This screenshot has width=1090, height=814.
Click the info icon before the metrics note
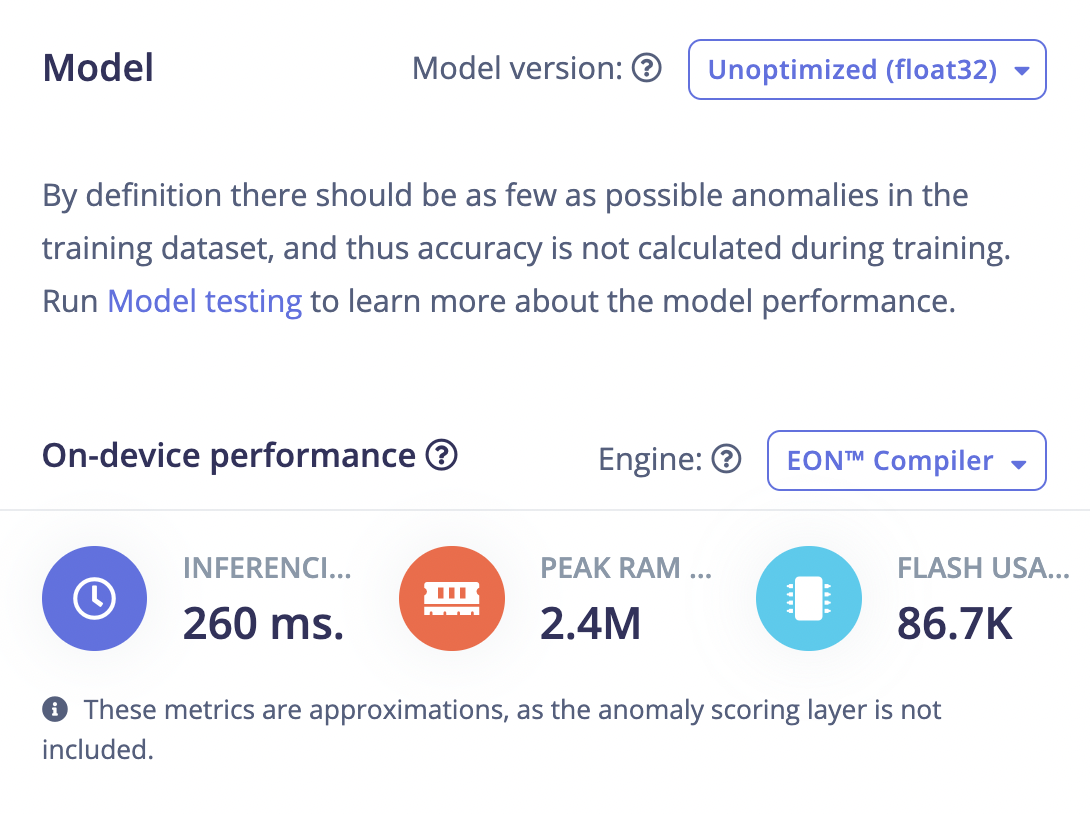click(55, 710)
